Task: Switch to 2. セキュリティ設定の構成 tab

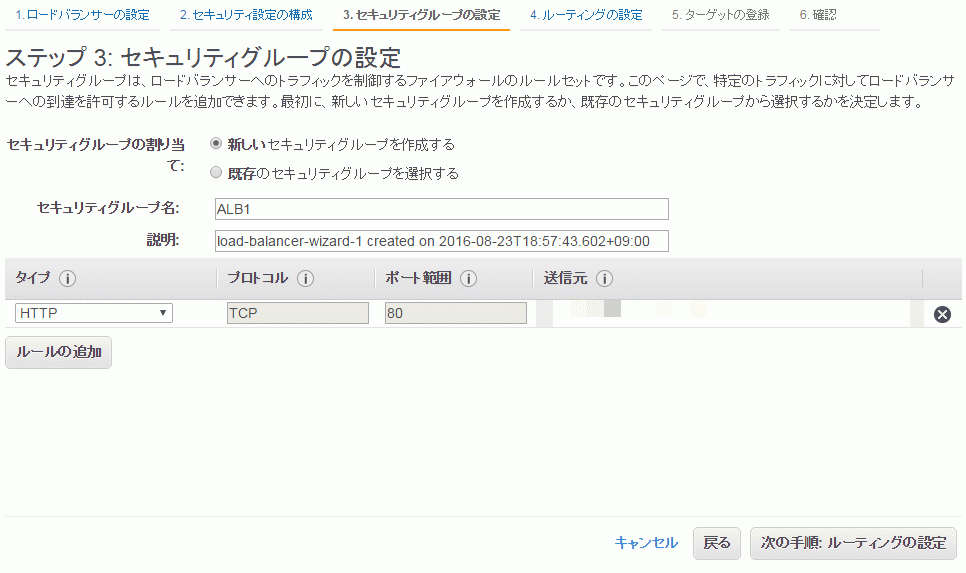Action: pos(246,15)
